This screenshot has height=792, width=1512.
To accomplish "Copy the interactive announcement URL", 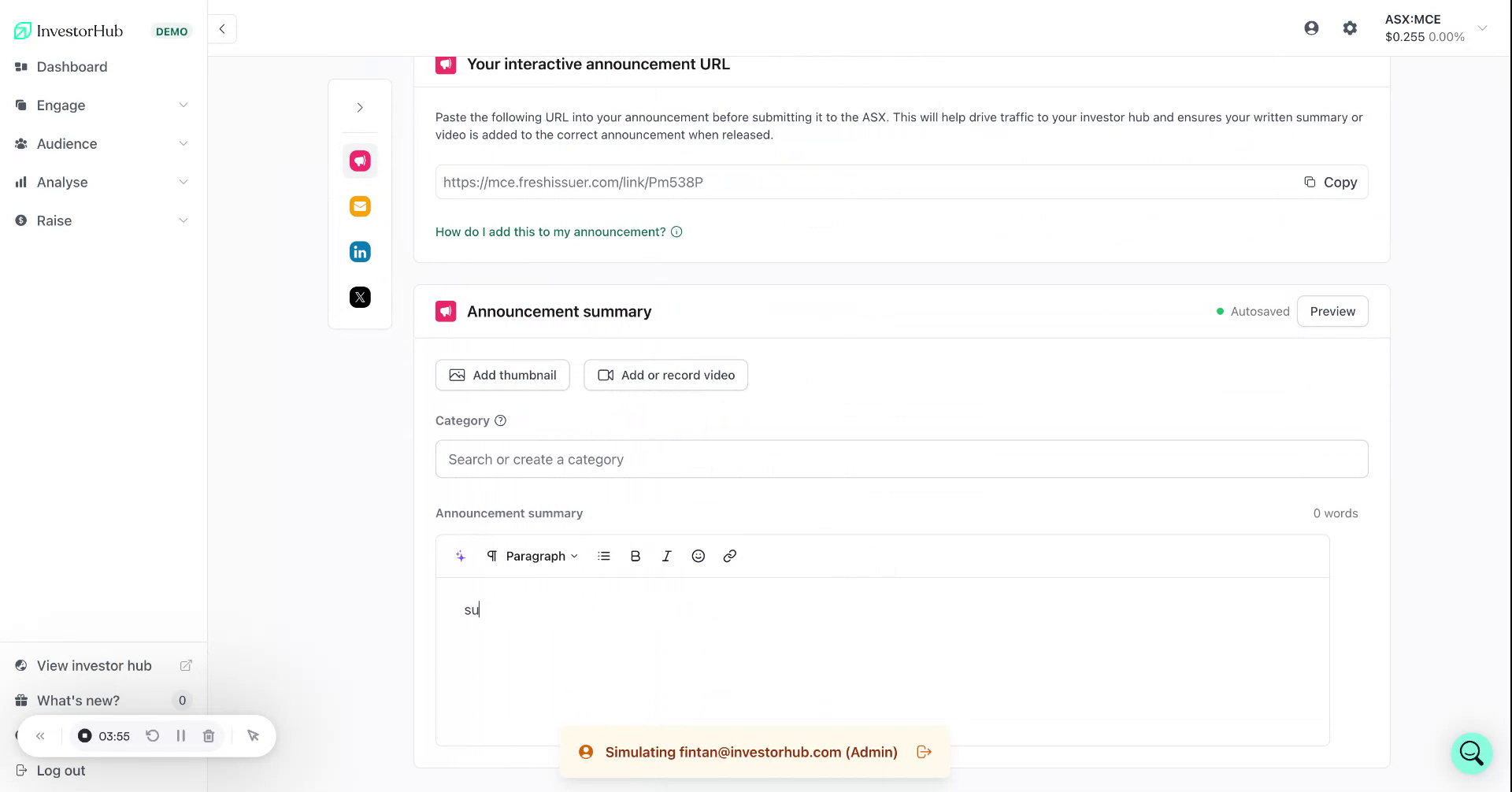I will pos(1330,182).
